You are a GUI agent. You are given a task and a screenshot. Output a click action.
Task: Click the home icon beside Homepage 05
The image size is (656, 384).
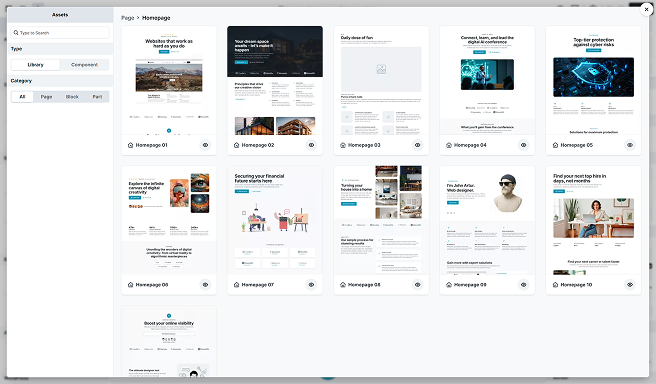click(555, 145)
